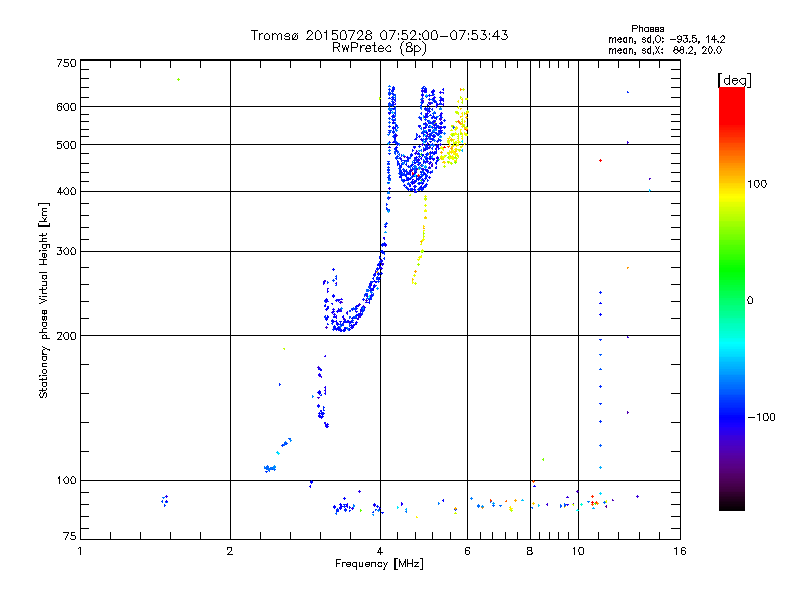The width and height of the screenshot is (800, 600).
Task: Click the x-axis frequency tick label '4'
Action: pos(380,552)
